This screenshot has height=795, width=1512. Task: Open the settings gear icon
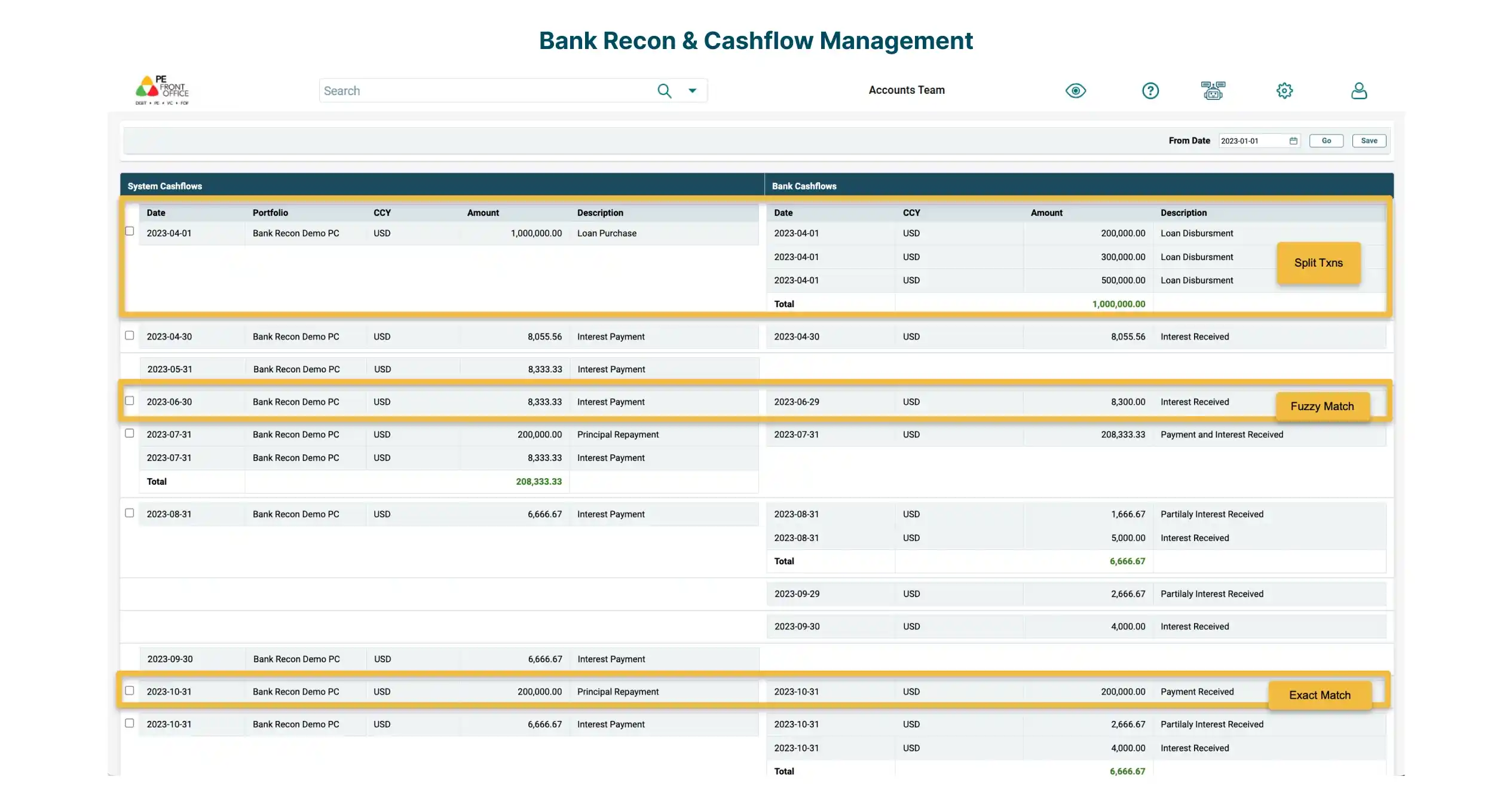pyautogui.click(x=1284, y=91)
